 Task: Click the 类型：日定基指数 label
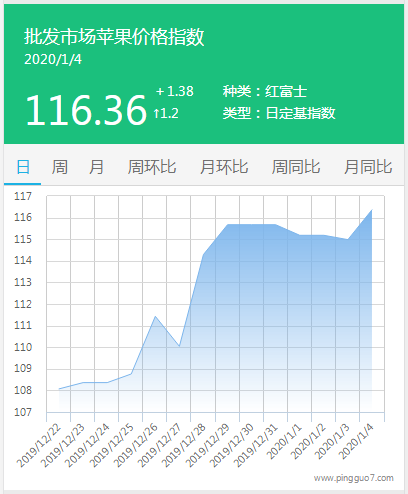point(279,113)
